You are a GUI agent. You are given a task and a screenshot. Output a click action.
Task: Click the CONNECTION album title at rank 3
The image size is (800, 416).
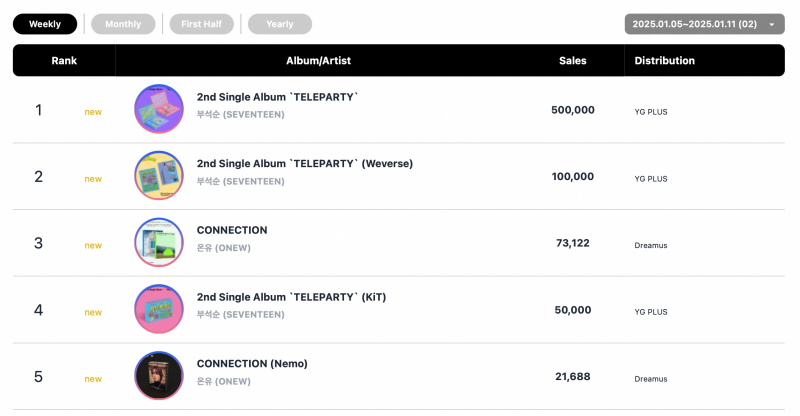[x=232, y=230]
